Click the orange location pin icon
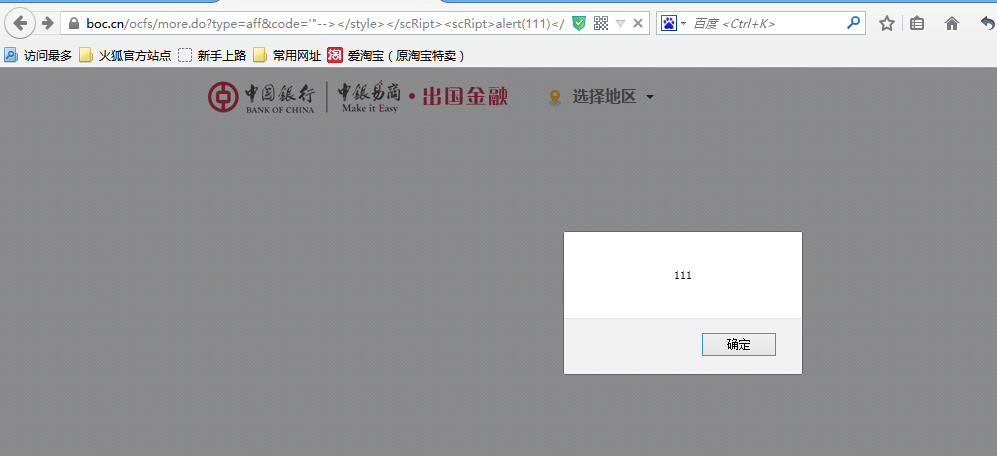997x456 pixels. pos(555,97)
